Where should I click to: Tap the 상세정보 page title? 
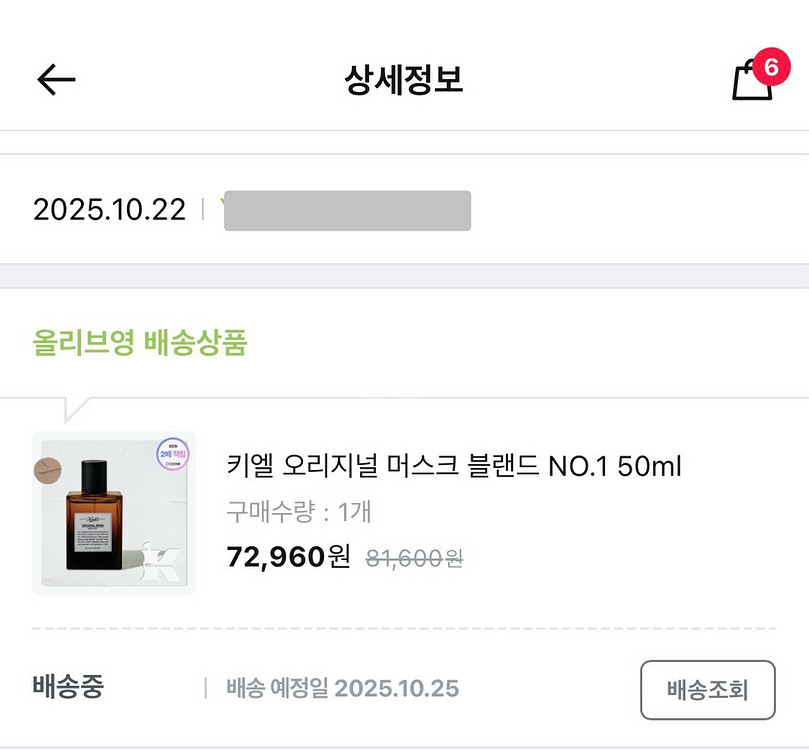(404, 80)
